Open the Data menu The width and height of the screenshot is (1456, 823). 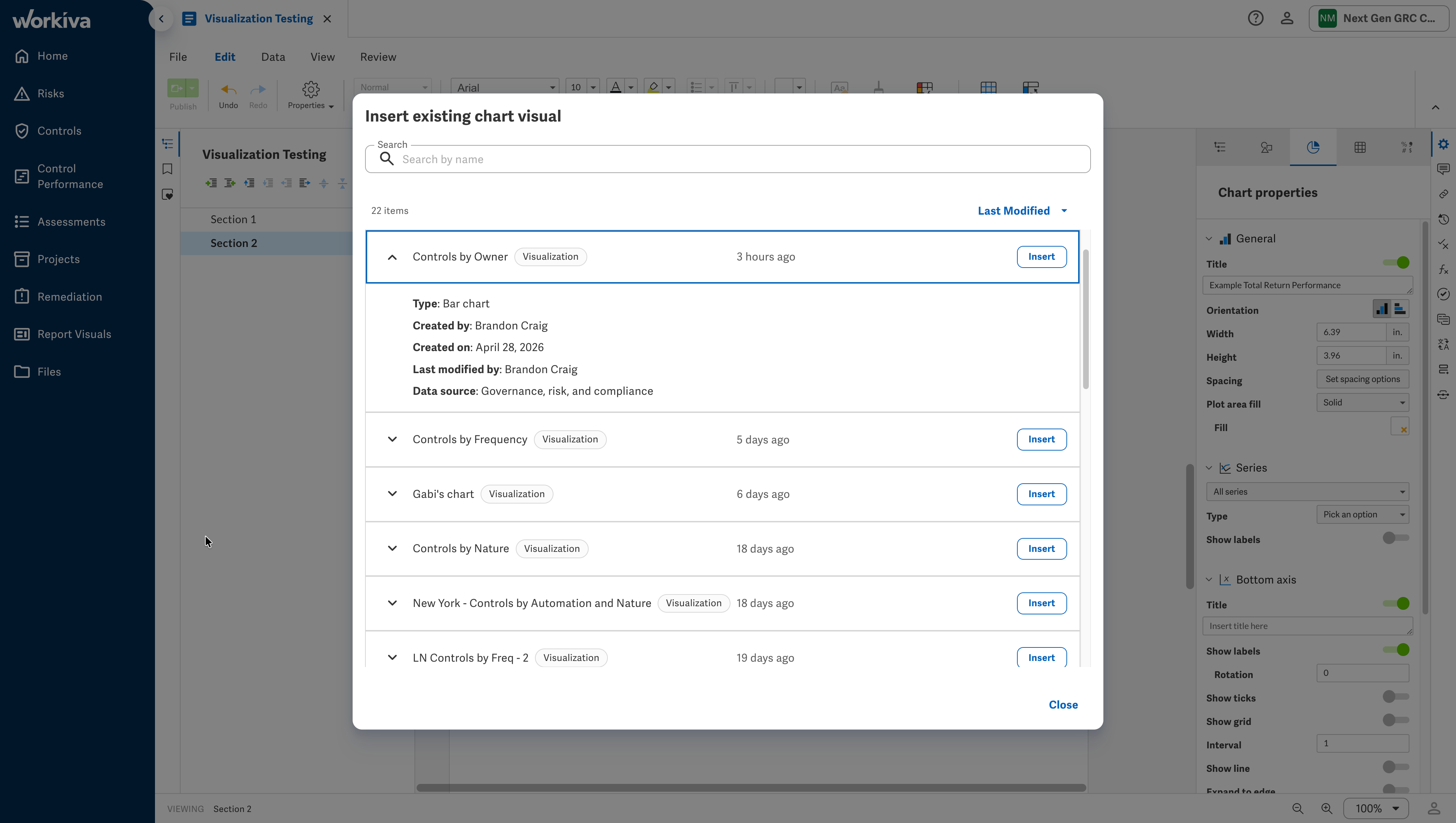click(x=273, y=57)
